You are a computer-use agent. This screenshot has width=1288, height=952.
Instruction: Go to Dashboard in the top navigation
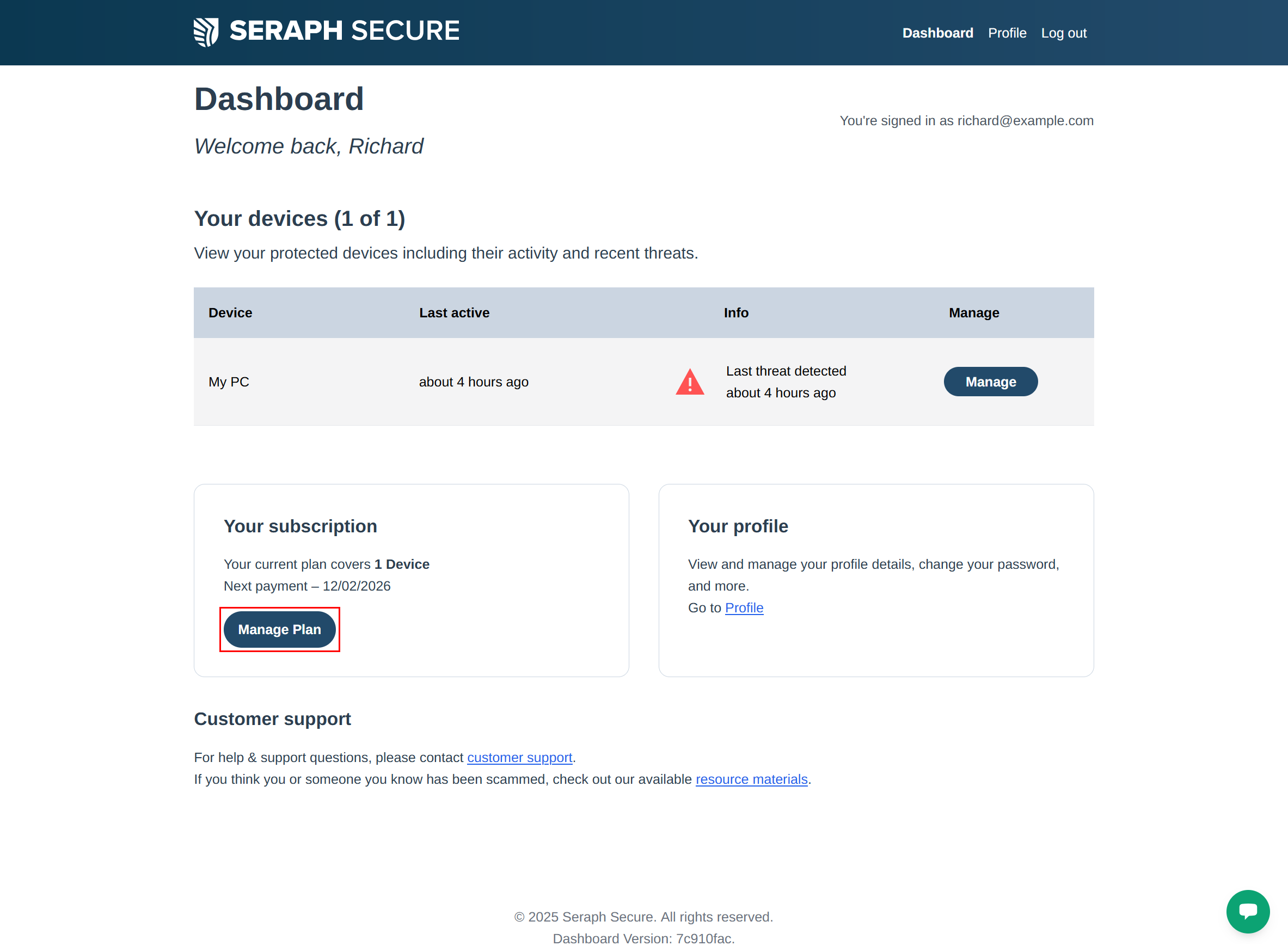(937, 33)
